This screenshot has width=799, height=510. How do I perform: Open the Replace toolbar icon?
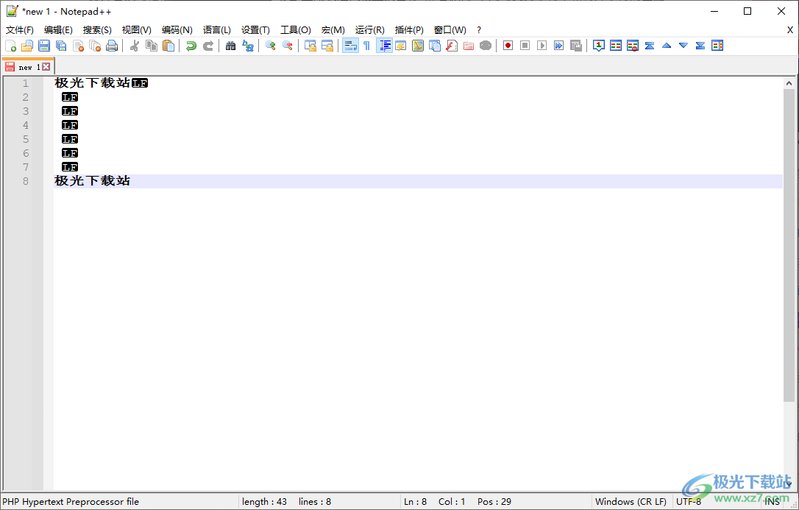point(248,46)
